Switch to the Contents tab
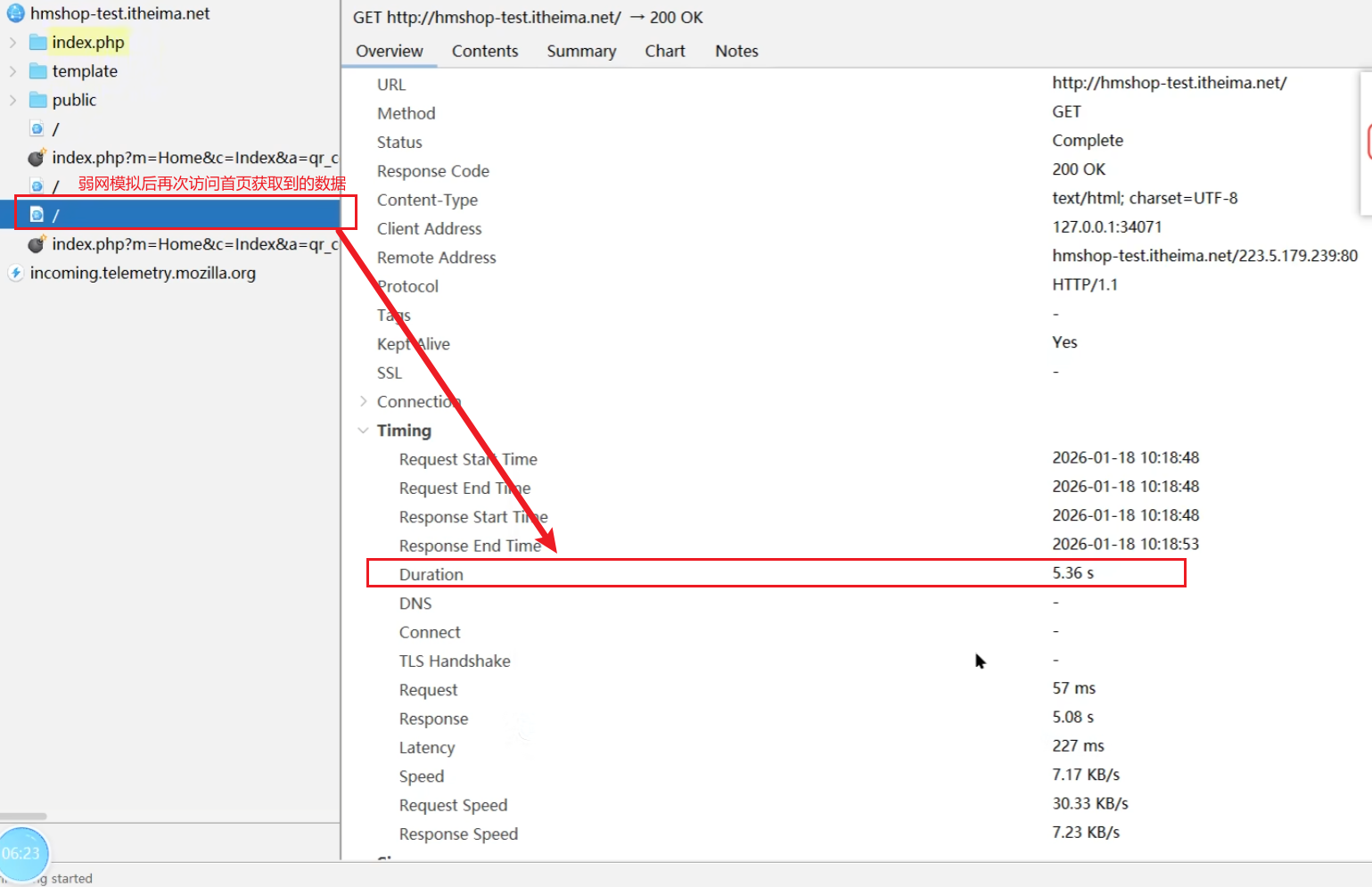1372x887 pixels. tap(484, 51)
